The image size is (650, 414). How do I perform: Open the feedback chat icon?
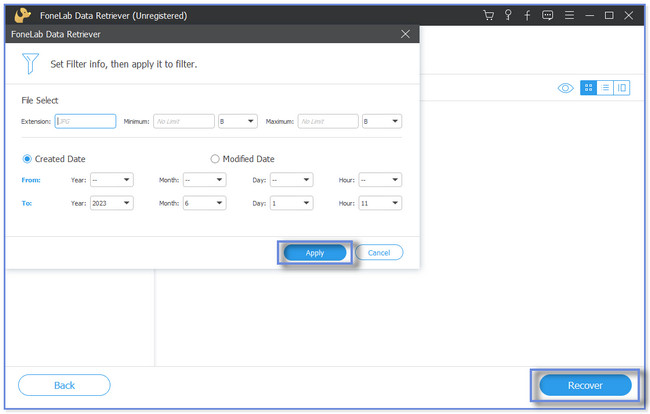(548, 15)
